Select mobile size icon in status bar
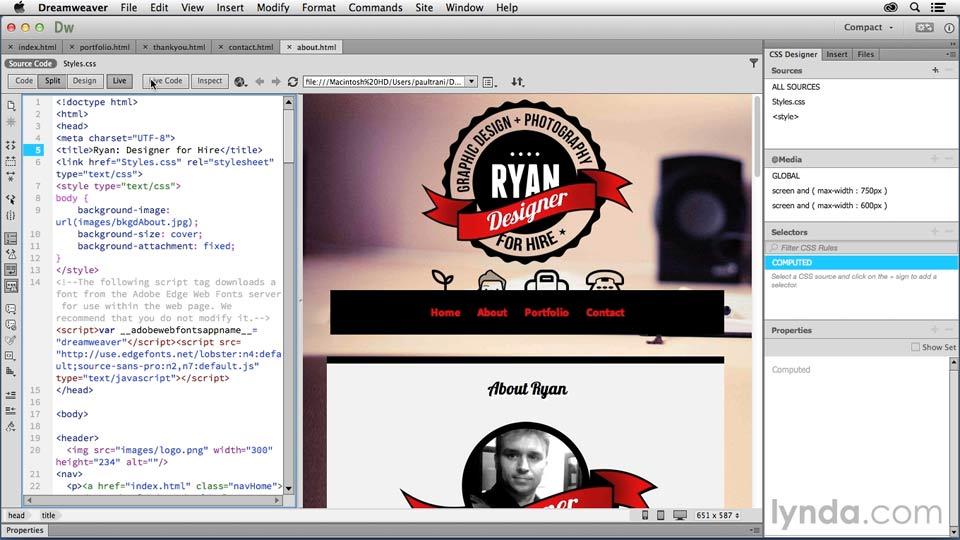The height and width of the screenshot is (540, 960). tap(645, 516)
